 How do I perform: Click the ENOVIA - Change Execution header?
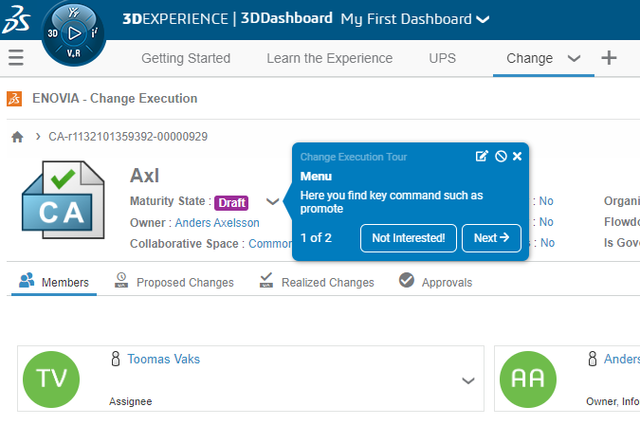pyautogui.click(x=115, y=98)
